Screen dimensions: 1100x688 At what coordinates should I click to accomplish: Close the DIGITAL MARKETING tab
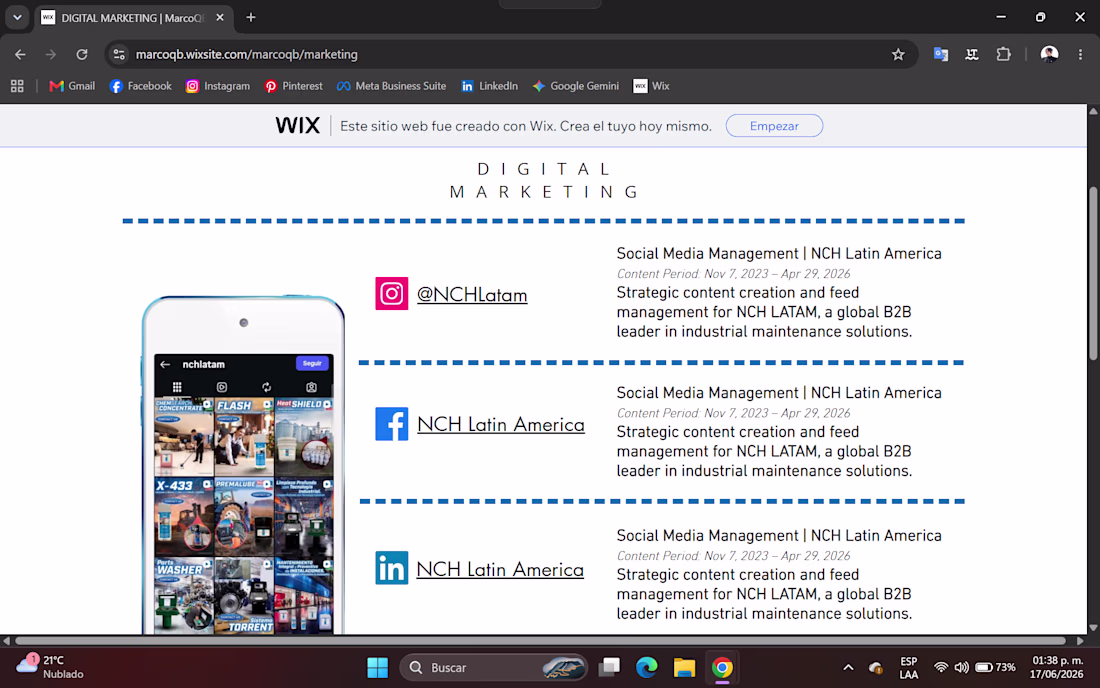tap(220, 18)
